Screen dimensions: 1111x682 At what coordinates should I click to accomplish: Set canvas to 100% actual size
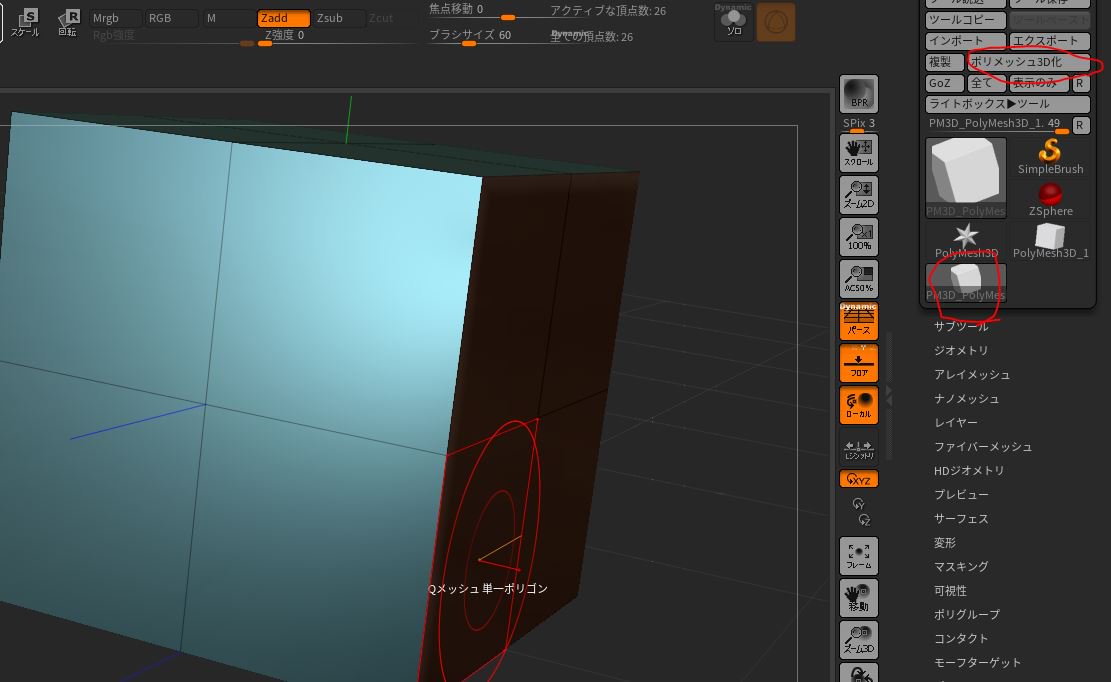coord(859,237)
